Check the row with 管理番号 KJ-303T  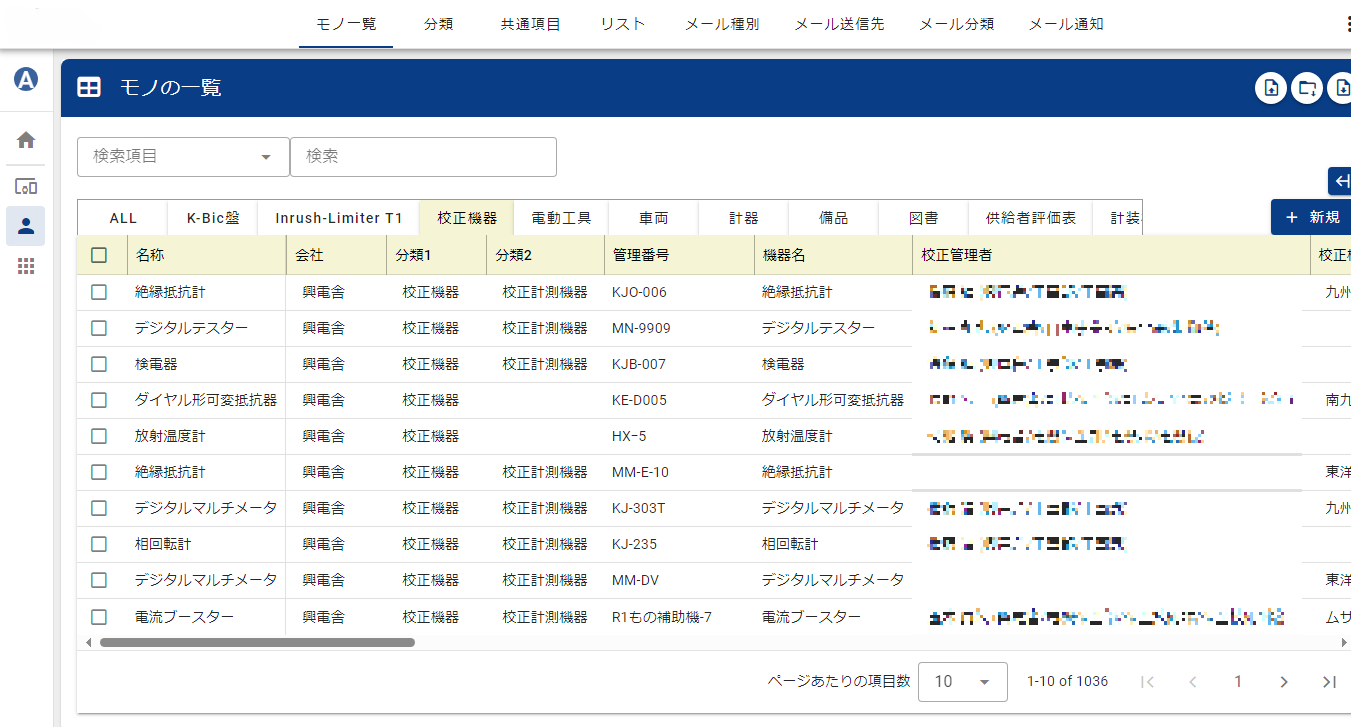(x=99, y=508)
